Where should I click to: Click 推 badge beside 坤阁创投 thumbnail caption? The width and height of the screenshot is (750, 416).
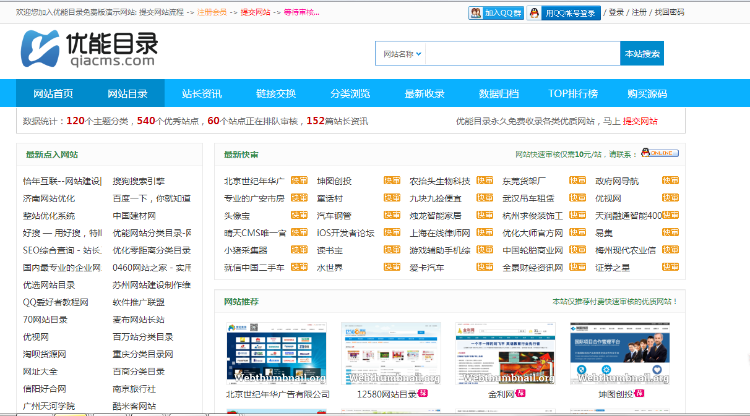(x=639, y=393)
